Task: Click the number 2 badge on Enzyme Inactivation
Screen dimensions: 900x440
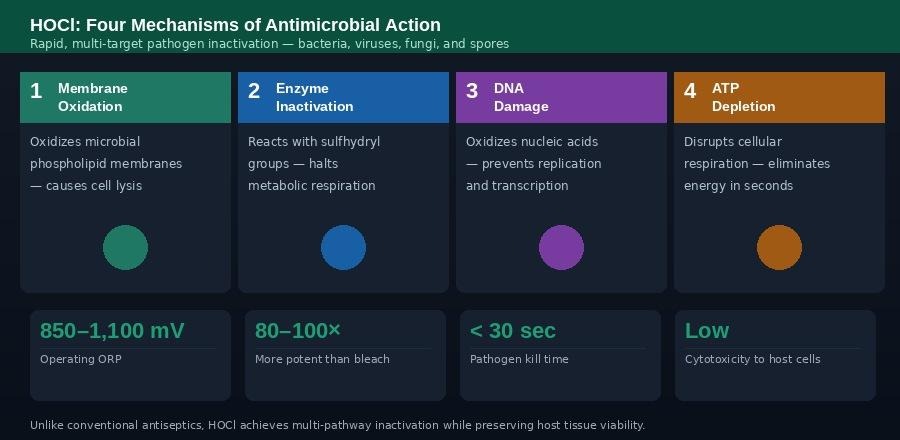Action: point(254,92)
